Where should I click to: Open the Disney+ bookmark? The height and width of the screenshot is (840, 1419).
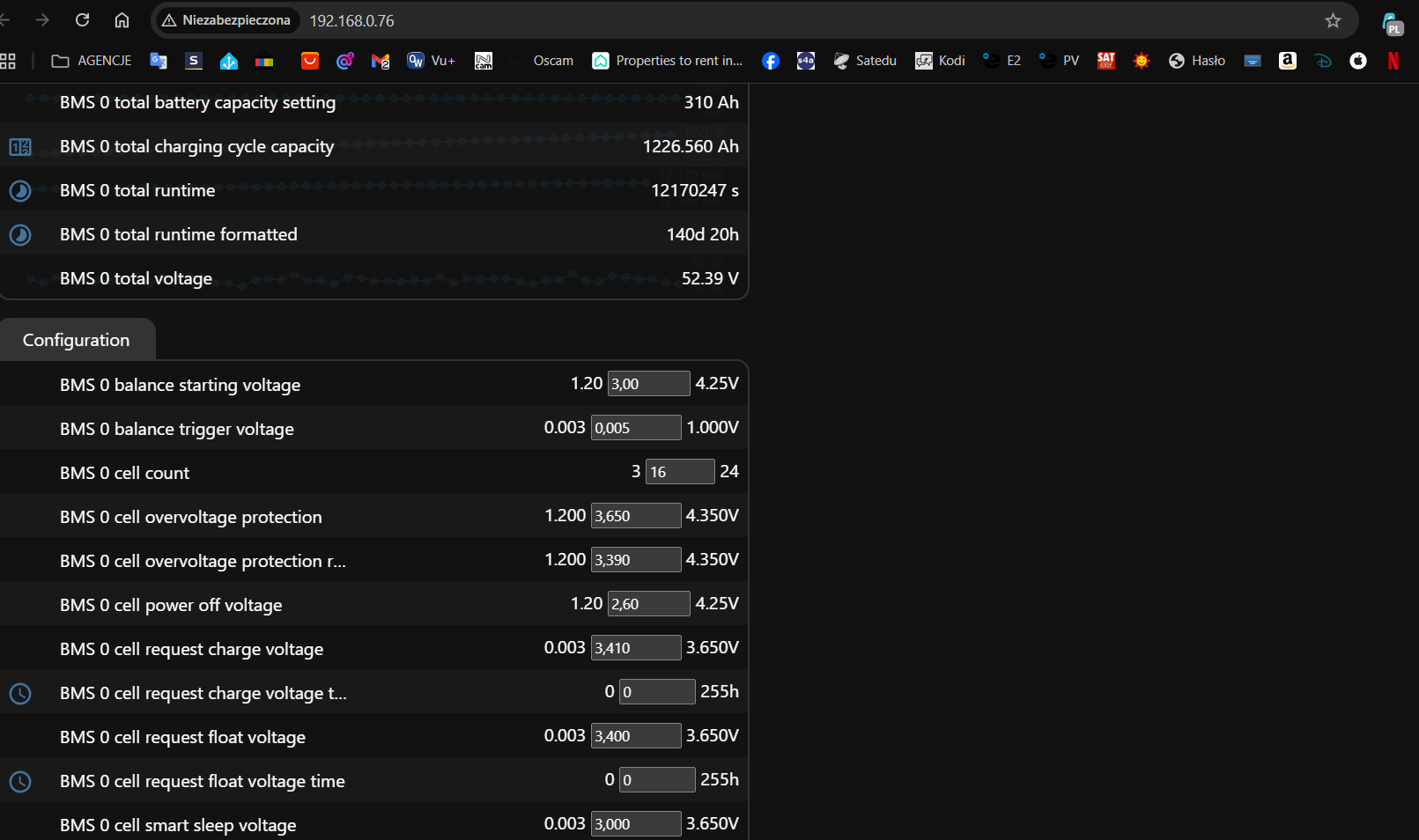click(1323, 61)
